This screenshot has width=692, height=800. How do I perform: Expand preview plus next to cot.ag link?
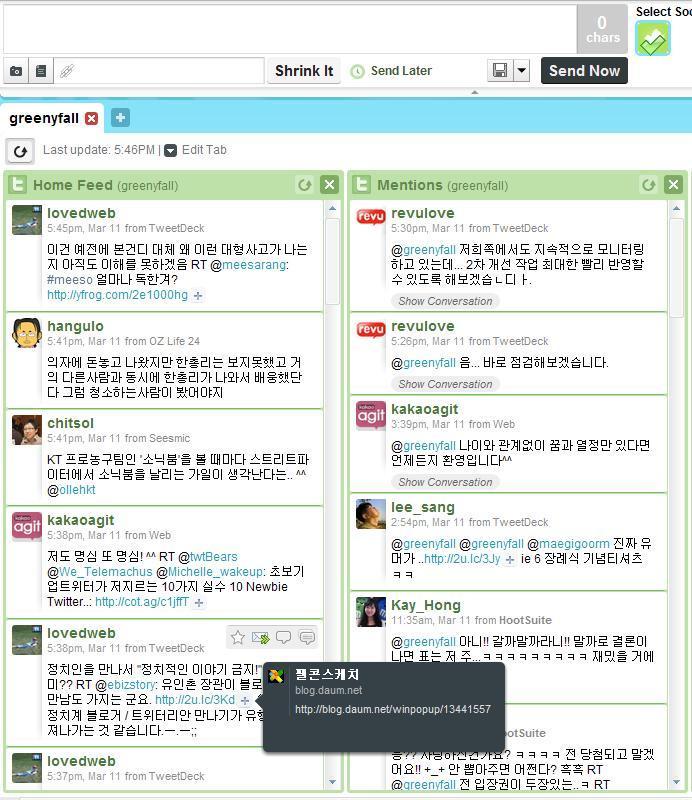point(199,603)
